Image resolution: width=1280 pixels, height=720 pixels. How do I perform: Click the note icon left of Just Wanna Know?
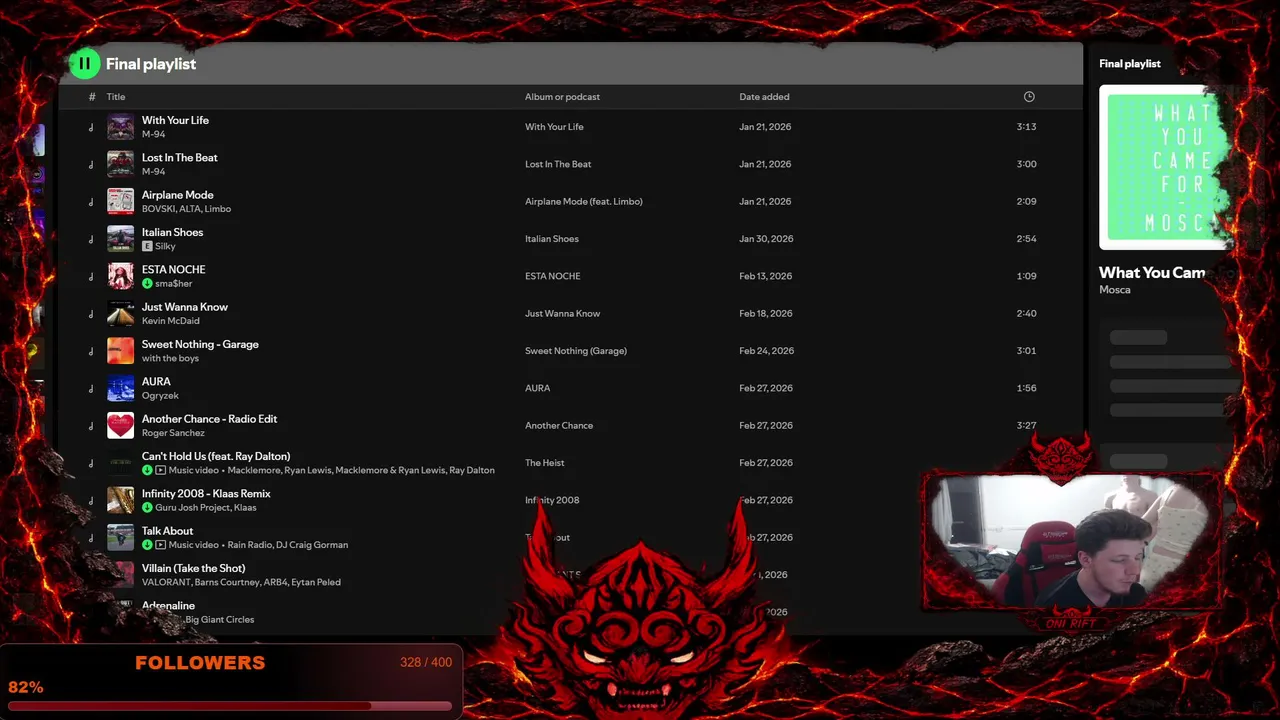pyautogui.click(x=91, y=314)
